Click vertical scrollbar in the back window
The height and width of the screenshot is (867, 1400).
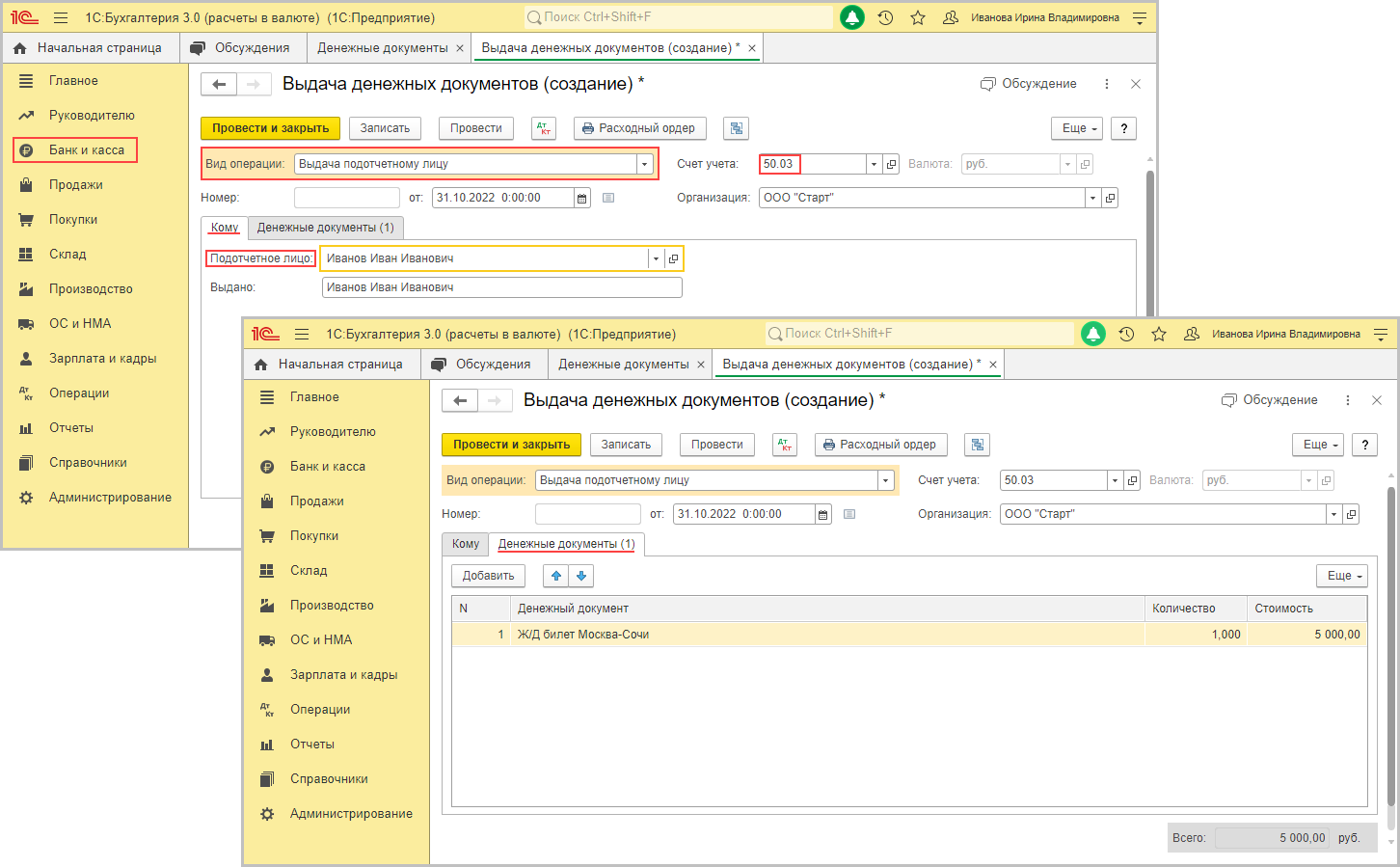click(x=1149, y=241)
